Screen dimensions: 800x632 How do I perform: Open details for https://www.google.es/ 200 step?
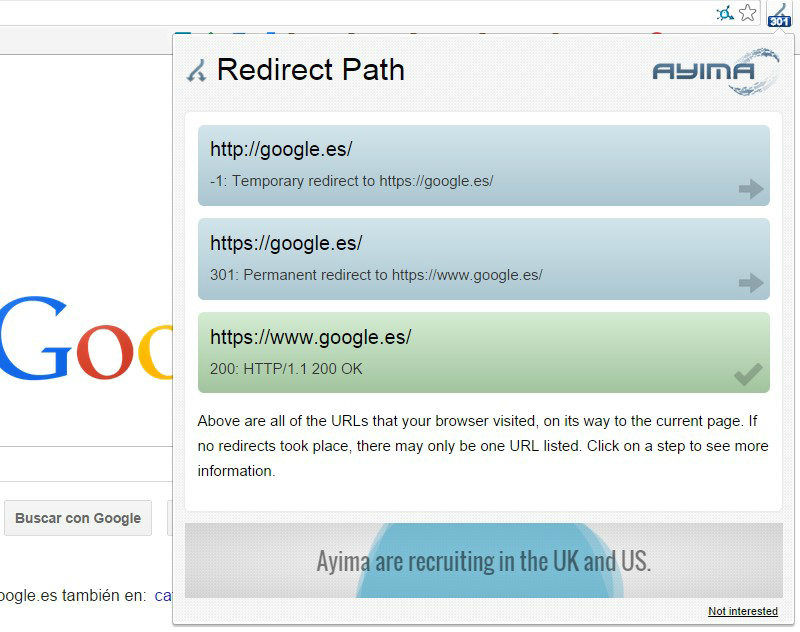click(484, 352)
